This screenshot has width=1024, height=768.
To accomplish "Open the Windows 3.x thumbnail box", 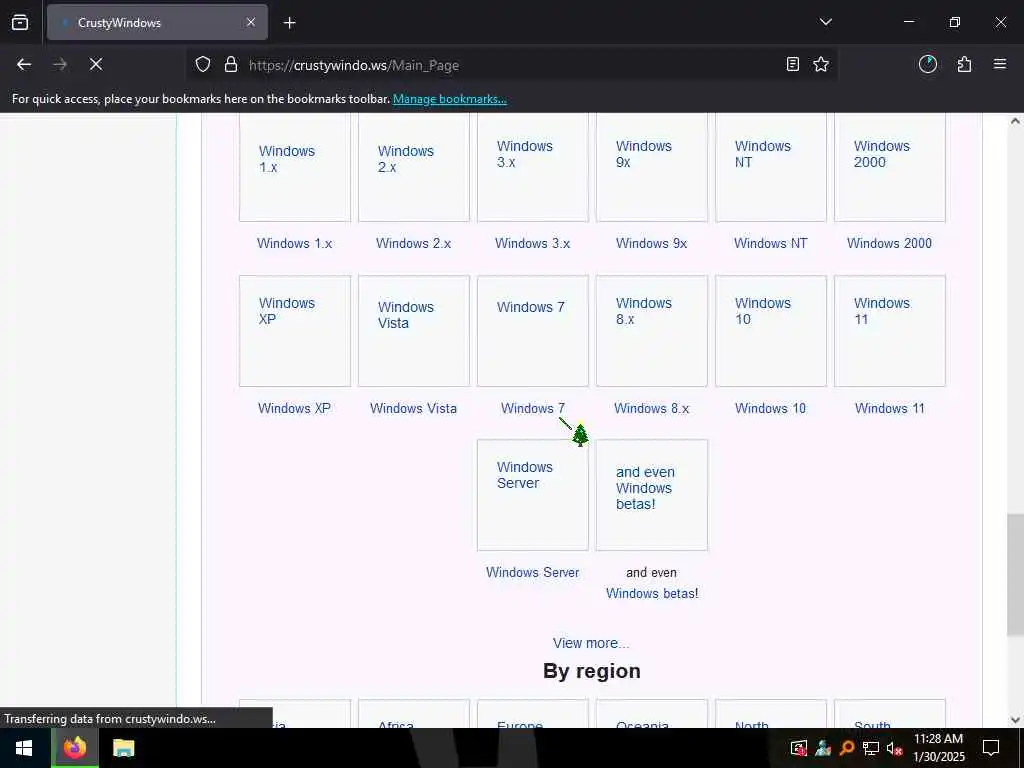I will pos(532,167).
